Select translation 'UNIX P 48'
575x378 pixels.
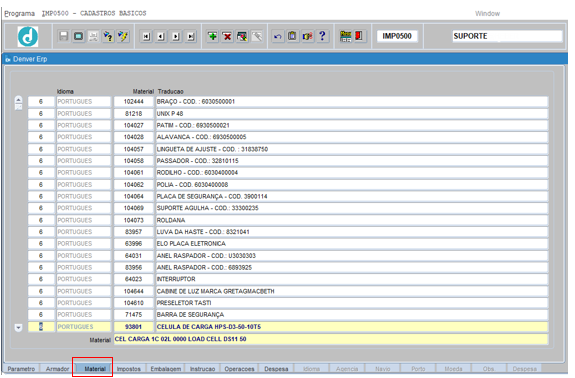point(352,114)
